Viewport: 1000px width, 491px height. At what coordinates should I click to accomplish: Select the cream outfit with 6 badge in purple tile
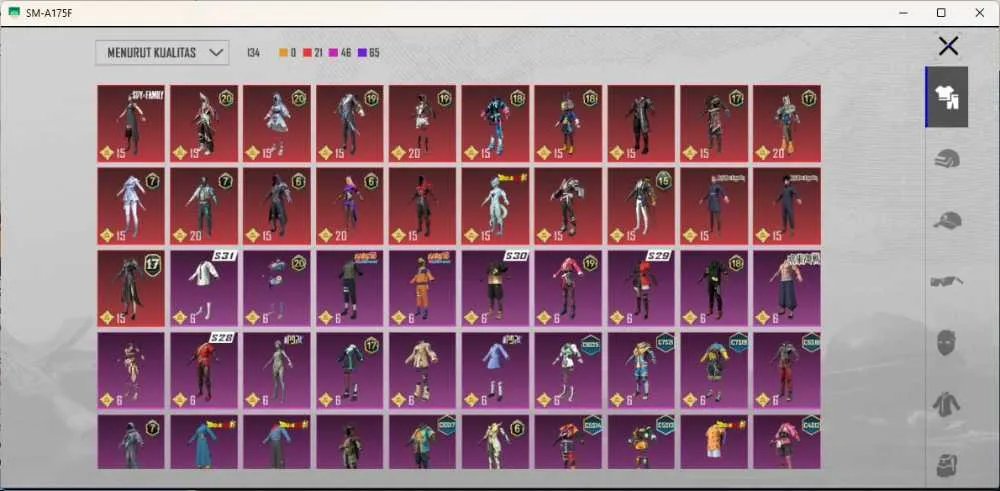point(496,442)
